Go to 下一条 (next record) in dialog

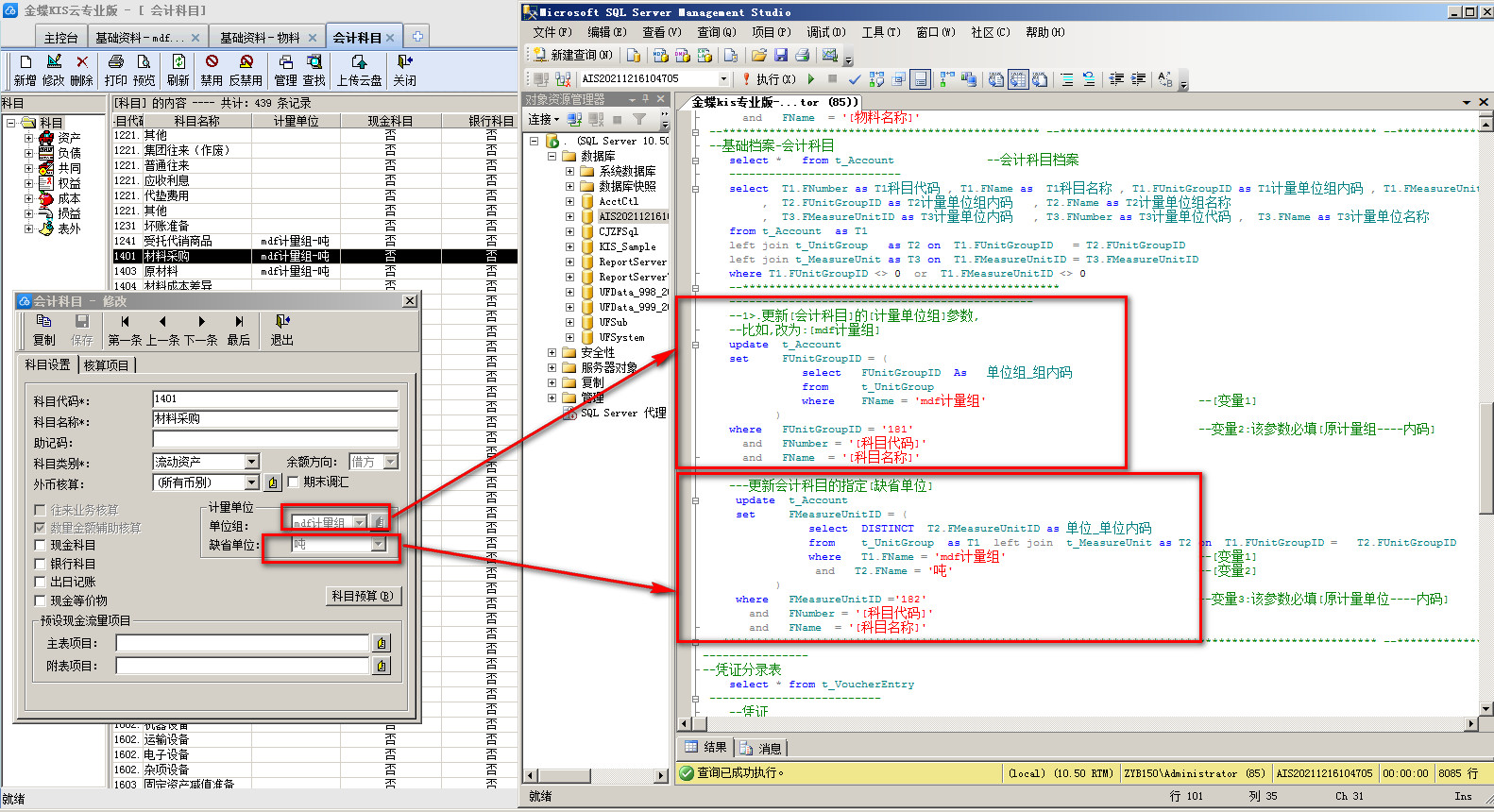click(201, 330)
